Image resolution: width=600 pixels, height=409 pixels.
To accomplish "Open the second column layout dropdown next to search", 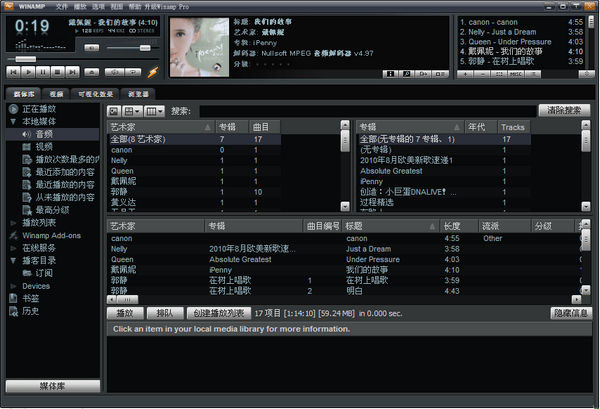I will (155, 111).
